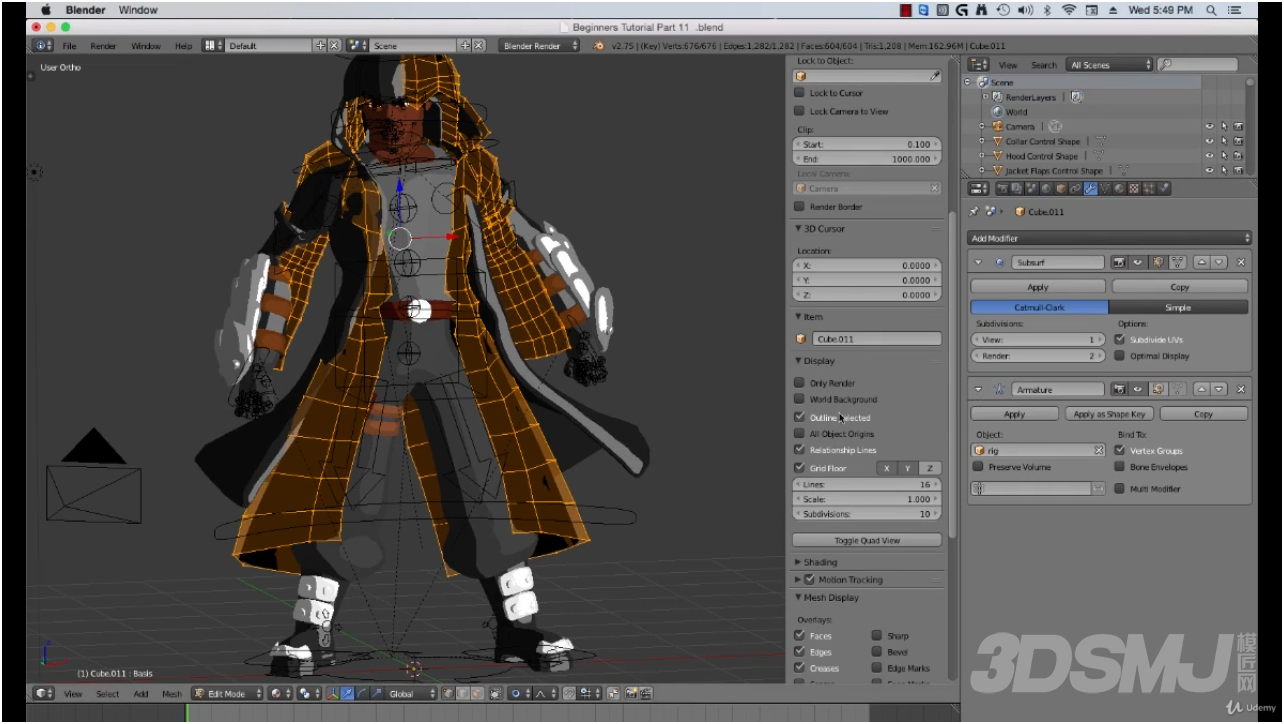The height and width of the screenshot is (724, 1284).
Task: Switch to face select mode
Action: click(x=477, y=693)
